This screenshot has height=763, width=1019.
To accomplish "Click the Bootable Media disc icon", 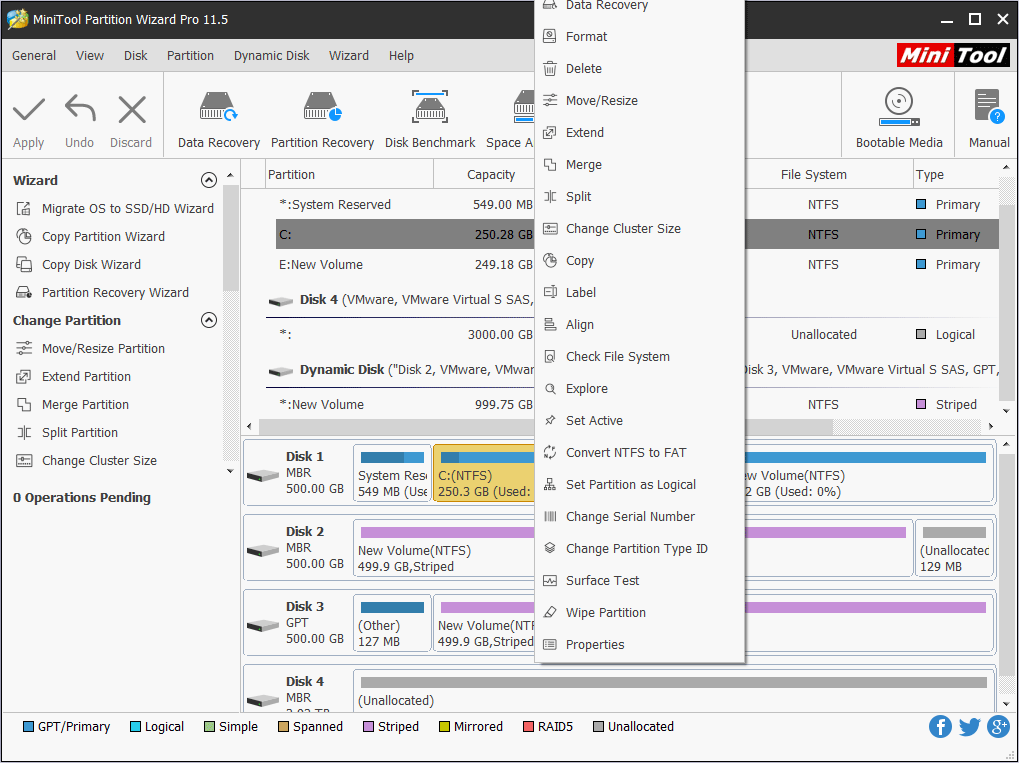I will [898, 106].
